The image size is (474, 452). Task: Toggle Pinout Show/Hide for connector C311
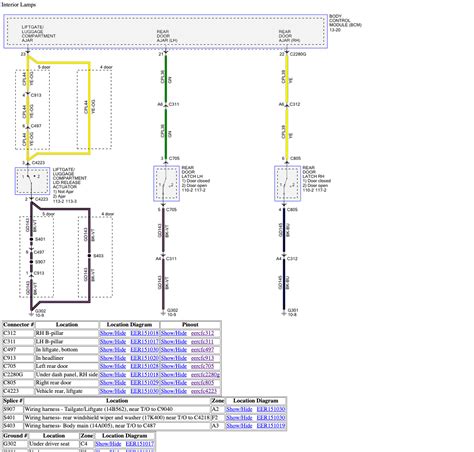pos(174,341)
